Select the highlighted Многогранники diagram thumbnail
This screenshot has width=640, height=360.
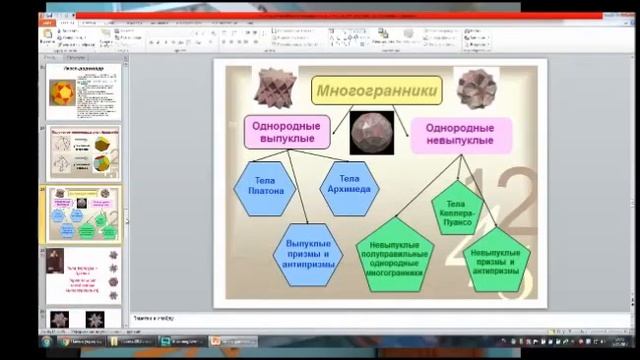point(84,214)
